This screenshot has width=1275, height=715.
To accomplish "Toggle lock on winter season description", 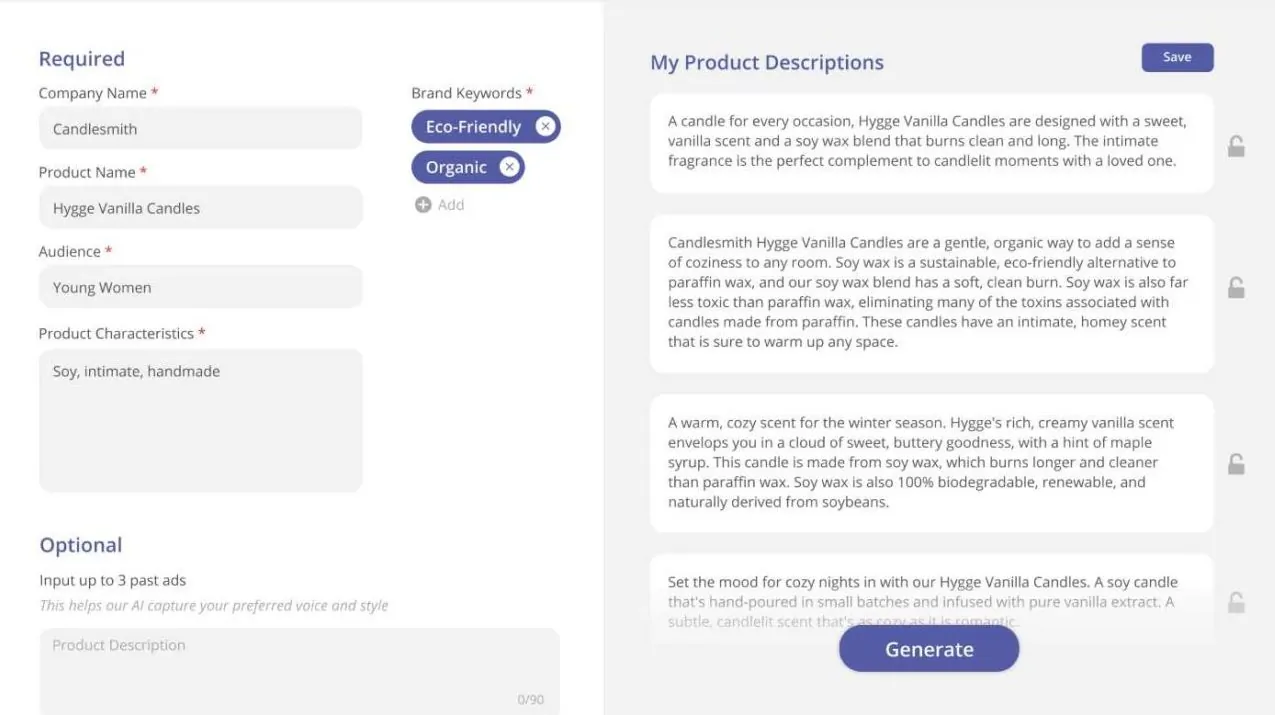I will tap(1236, 464).
